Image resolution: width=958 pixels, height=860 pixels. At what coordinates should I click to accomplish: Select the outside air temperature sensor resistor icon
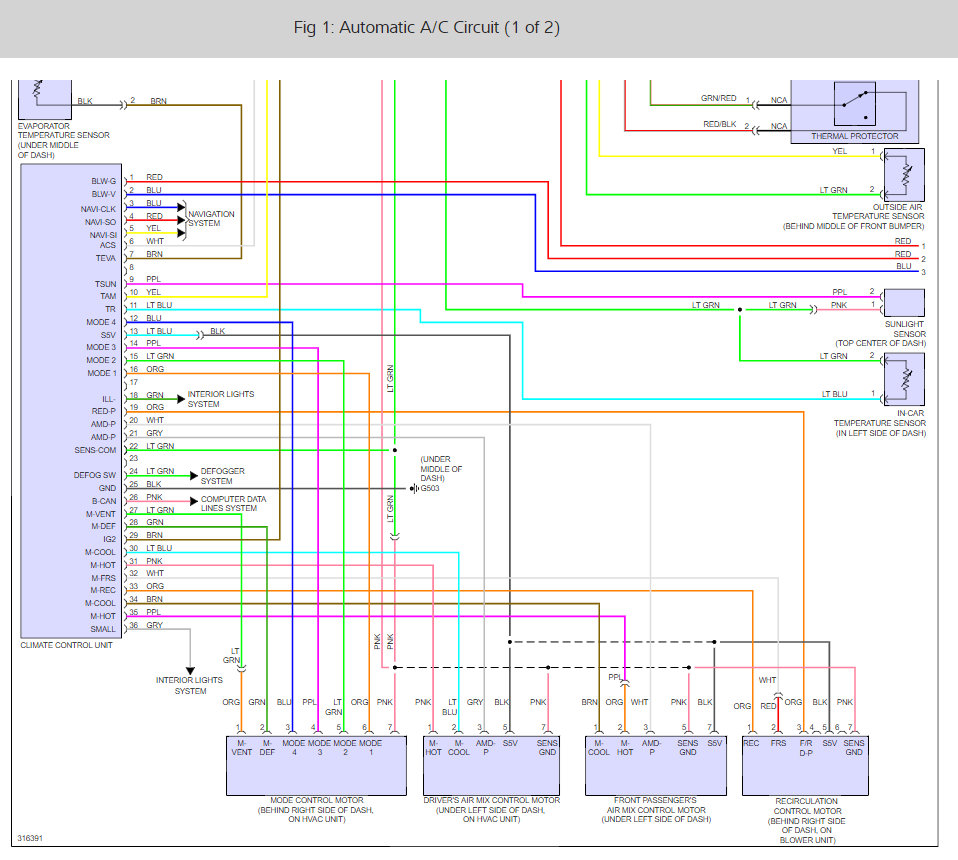(x=904, y=176)
